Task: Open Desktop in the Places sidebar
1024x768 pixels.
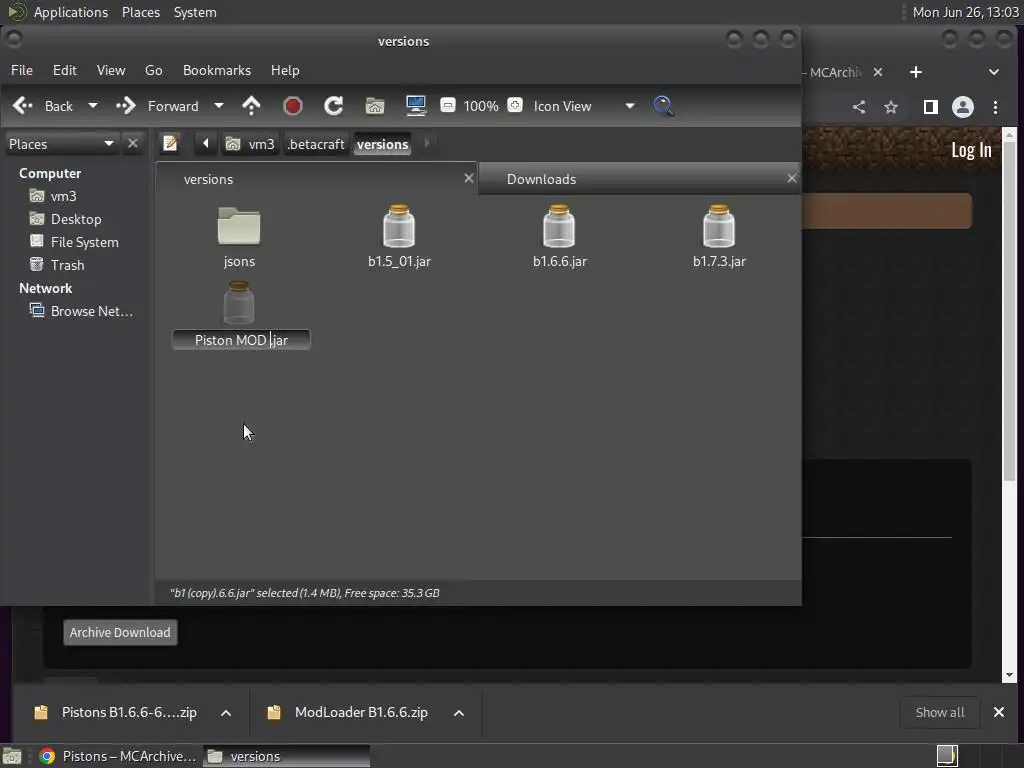Action: coord(65,219)
